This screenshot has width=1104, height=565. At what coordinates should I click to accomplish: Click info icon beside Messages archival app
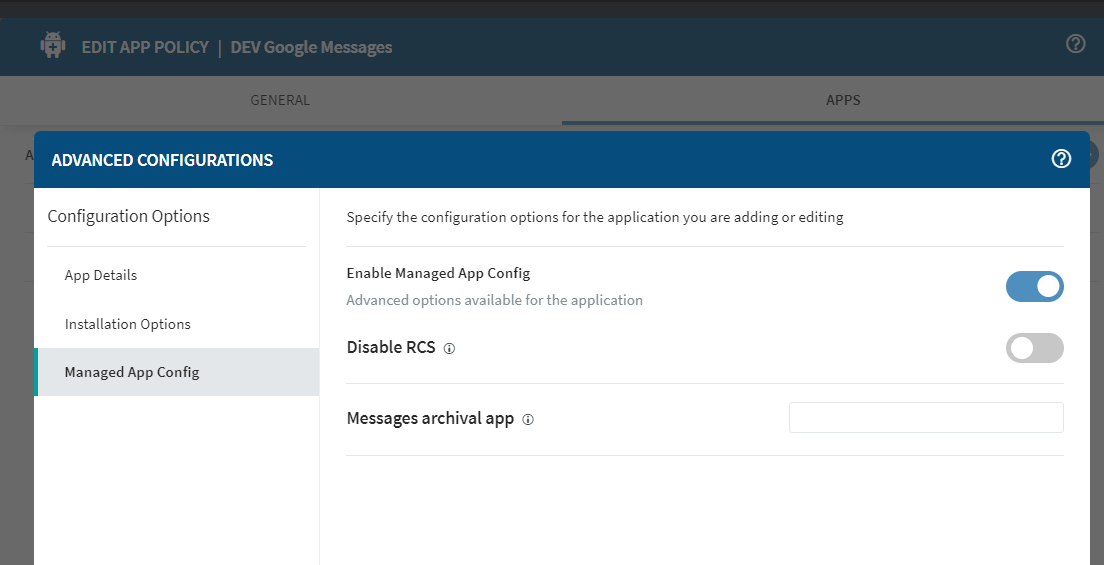(528, 420)
